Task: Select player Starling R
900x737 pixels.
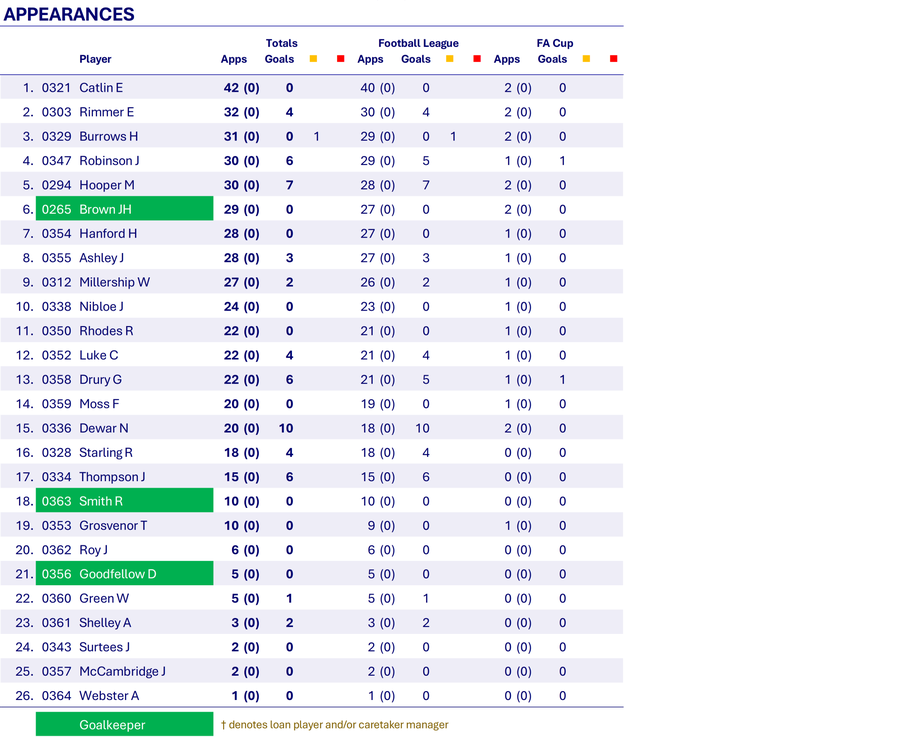Action: [x=106, y=452]
